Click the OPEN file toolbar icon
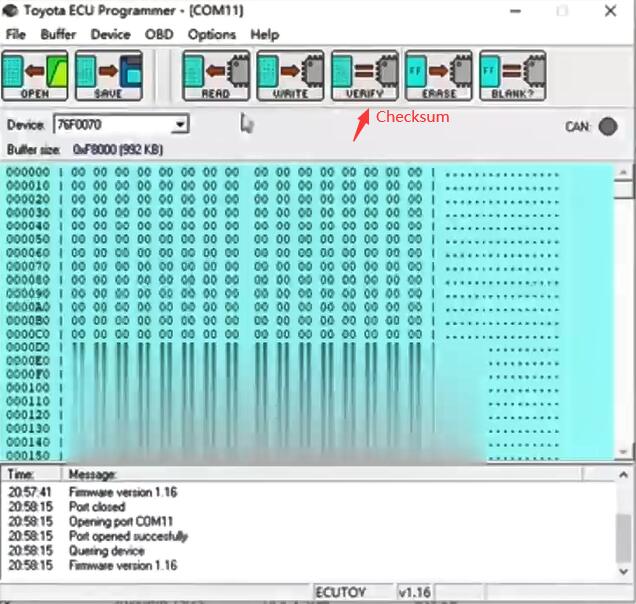636x604 pixels. click(35, 75)
